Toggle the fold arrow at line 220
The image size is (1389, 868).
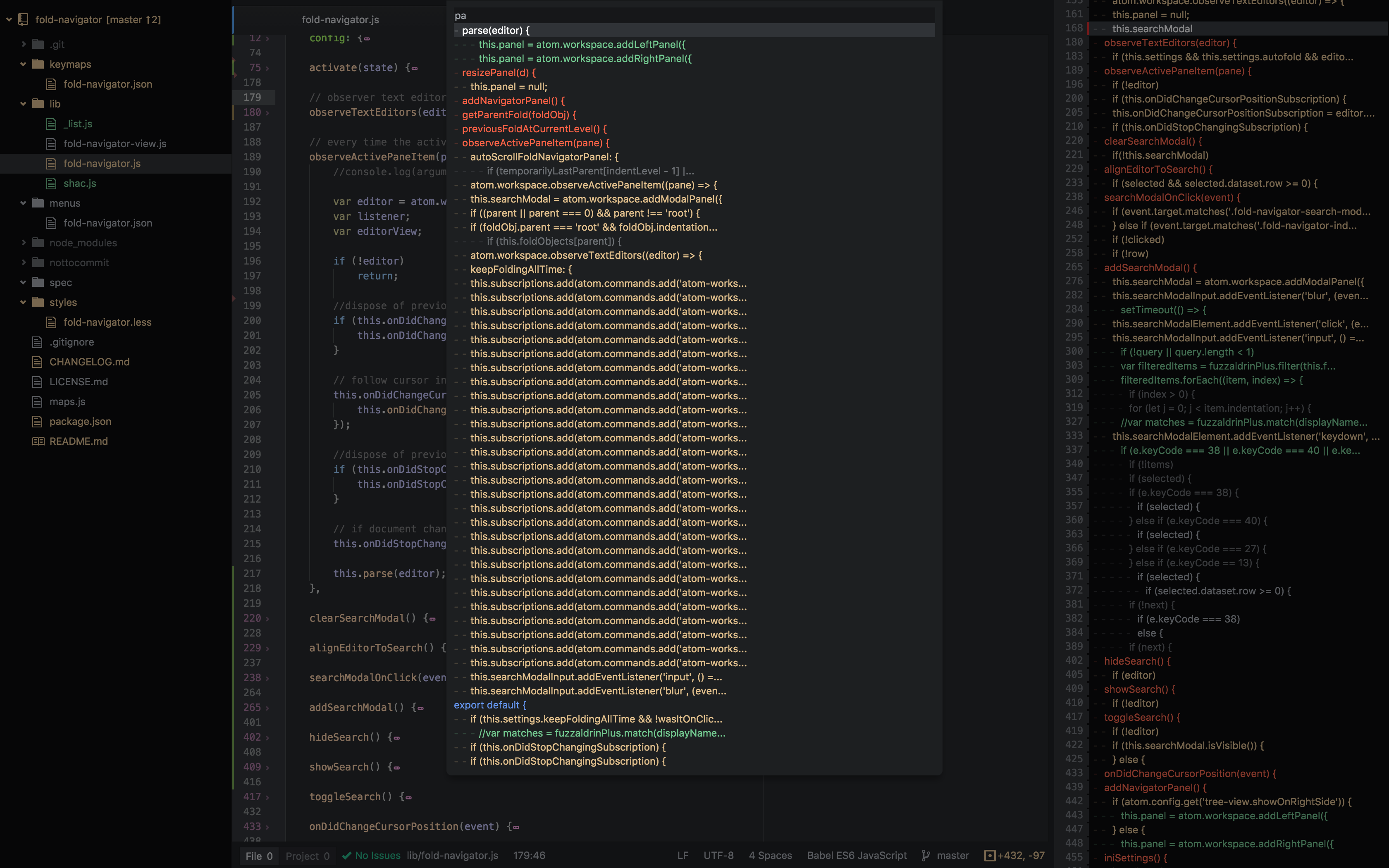(267, 618)
